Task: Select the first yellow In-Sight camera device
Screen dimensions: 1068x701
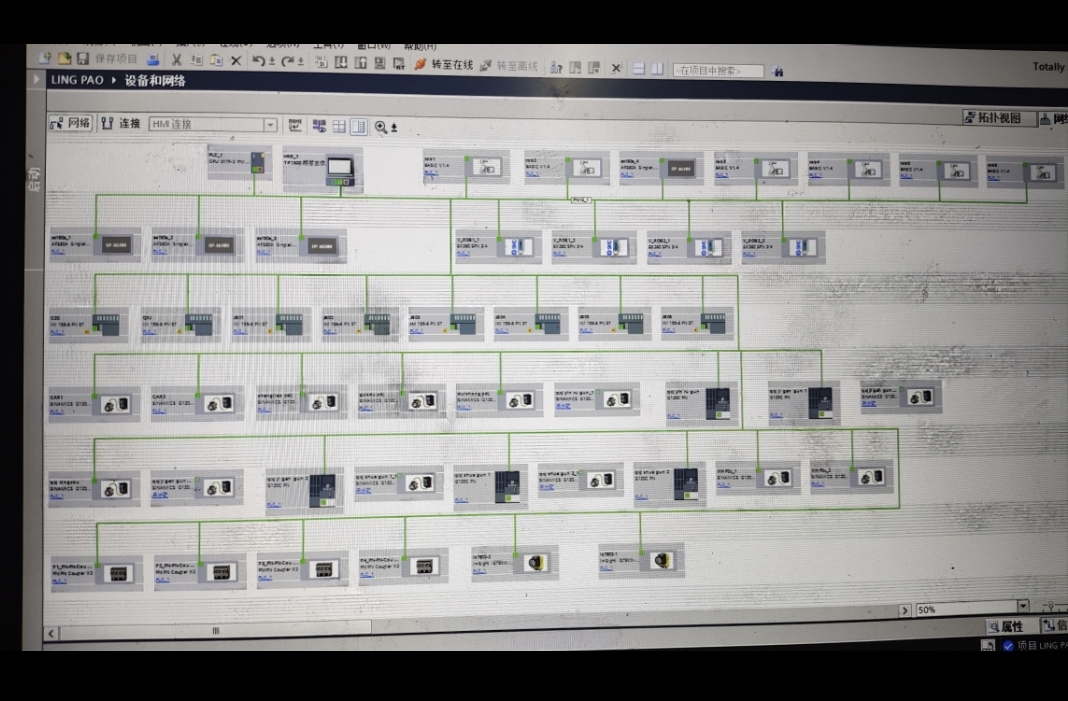Action: [514, 563]
